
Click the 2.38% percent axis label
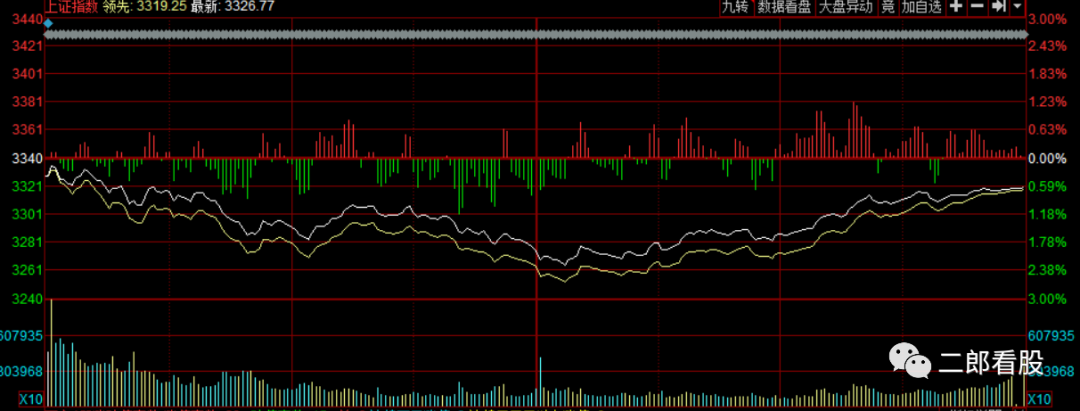[x=1047, y=270]
